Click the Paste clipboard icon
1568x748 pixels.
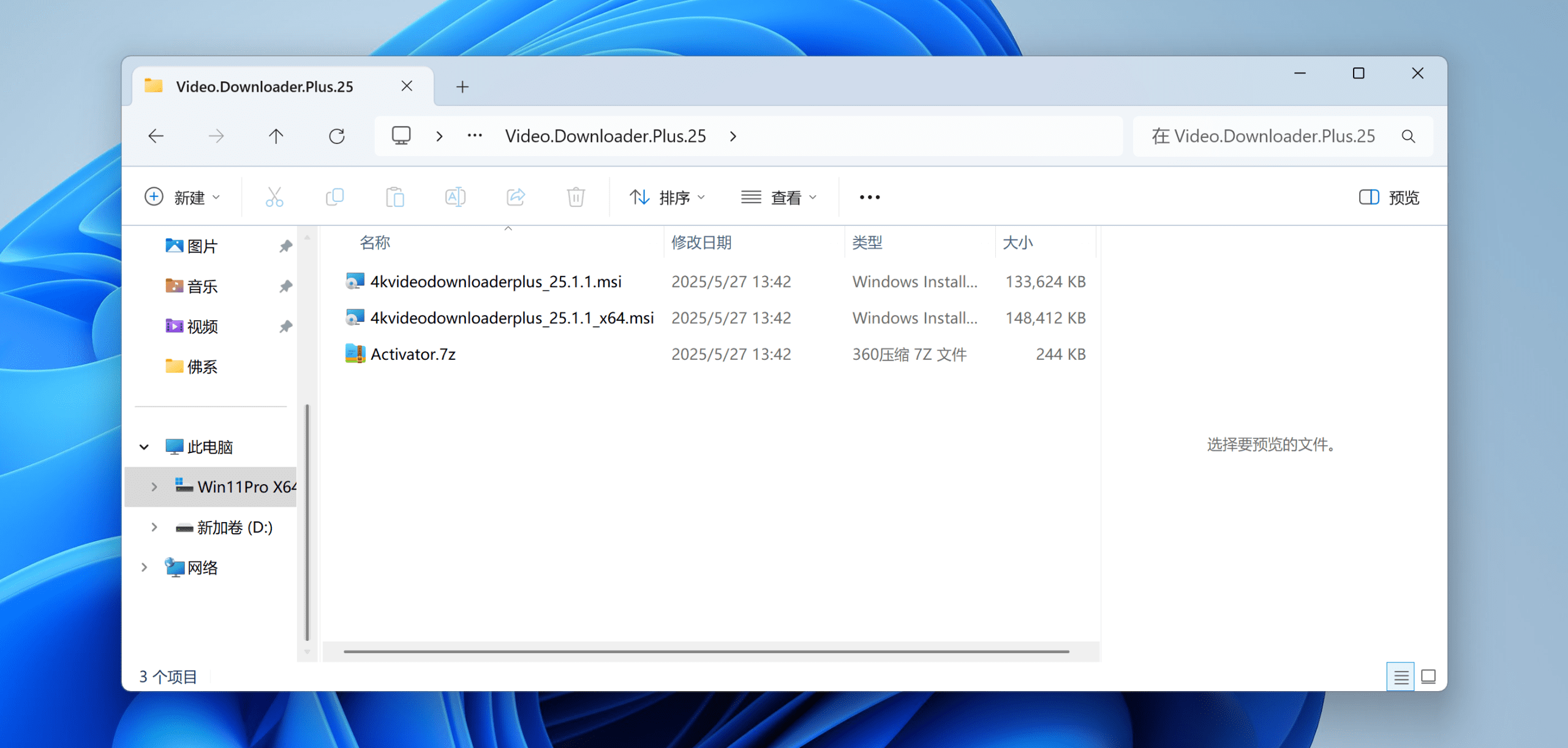(x=395, y=197)
